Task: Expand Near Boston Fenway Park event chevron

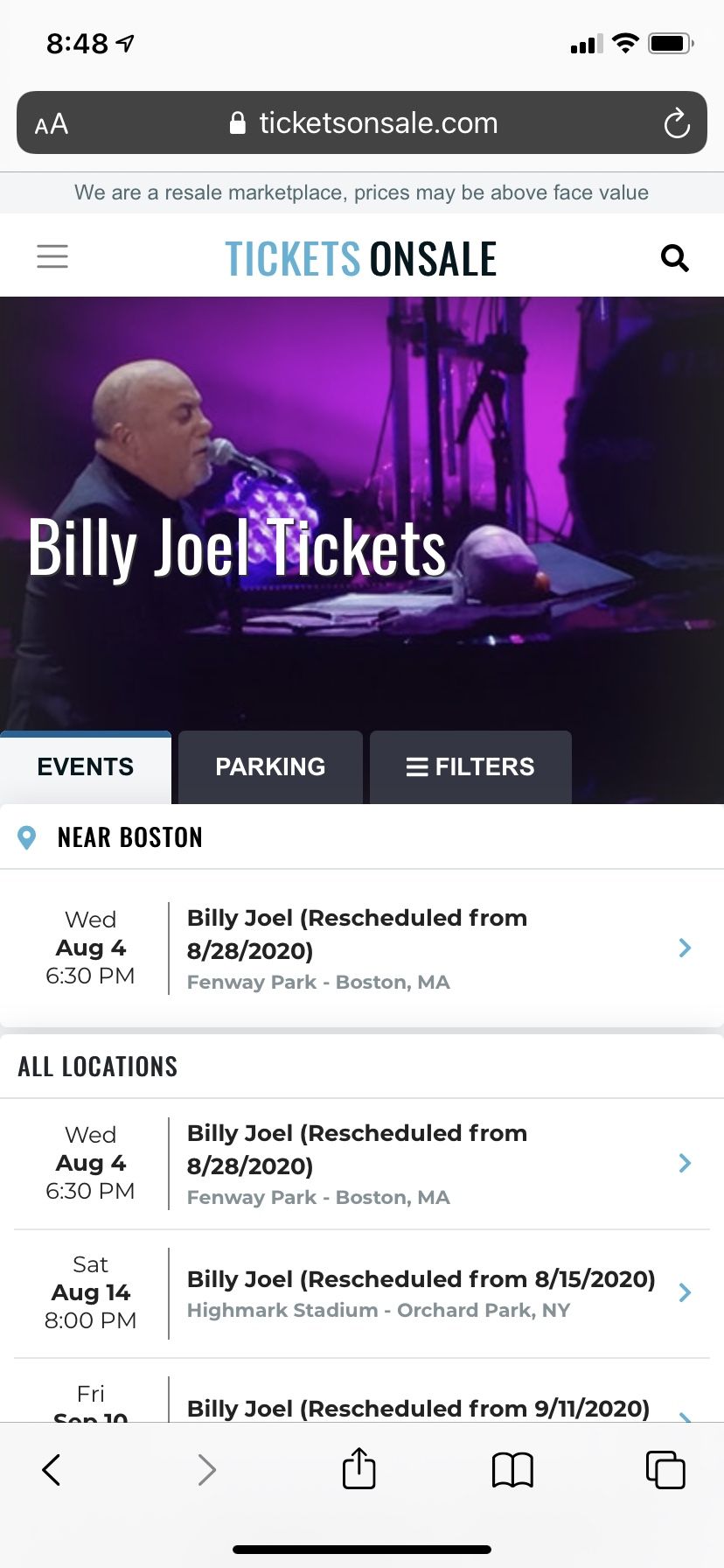Action: [x=685, y=948]
